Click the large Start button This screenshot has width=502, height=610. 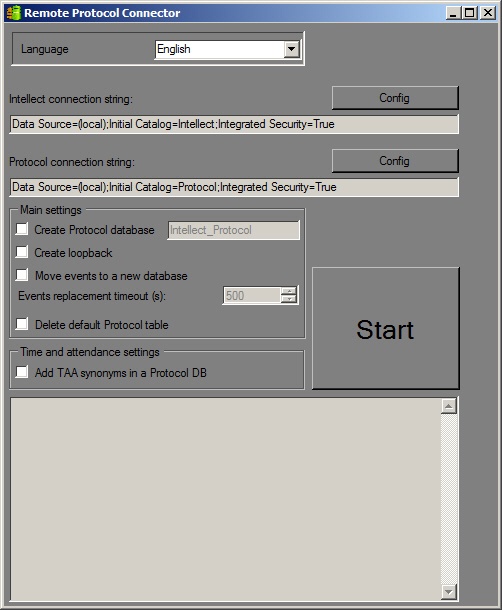click(386, 328)
